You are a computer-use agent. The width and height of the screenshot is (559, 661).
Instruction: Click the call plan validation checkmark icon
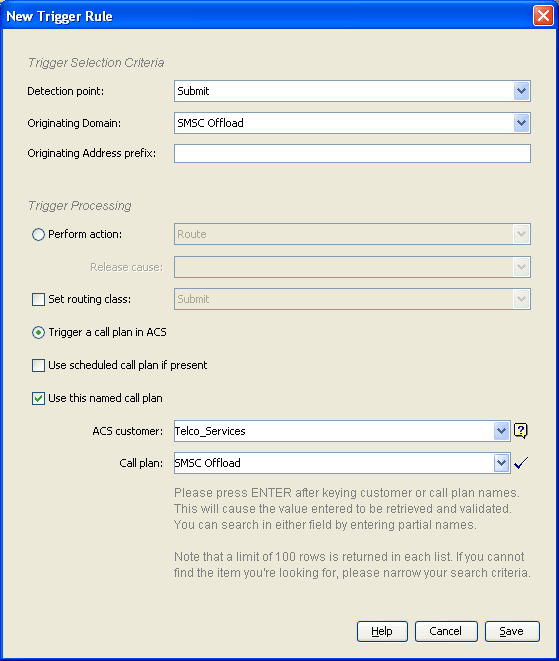click(521, 463)
